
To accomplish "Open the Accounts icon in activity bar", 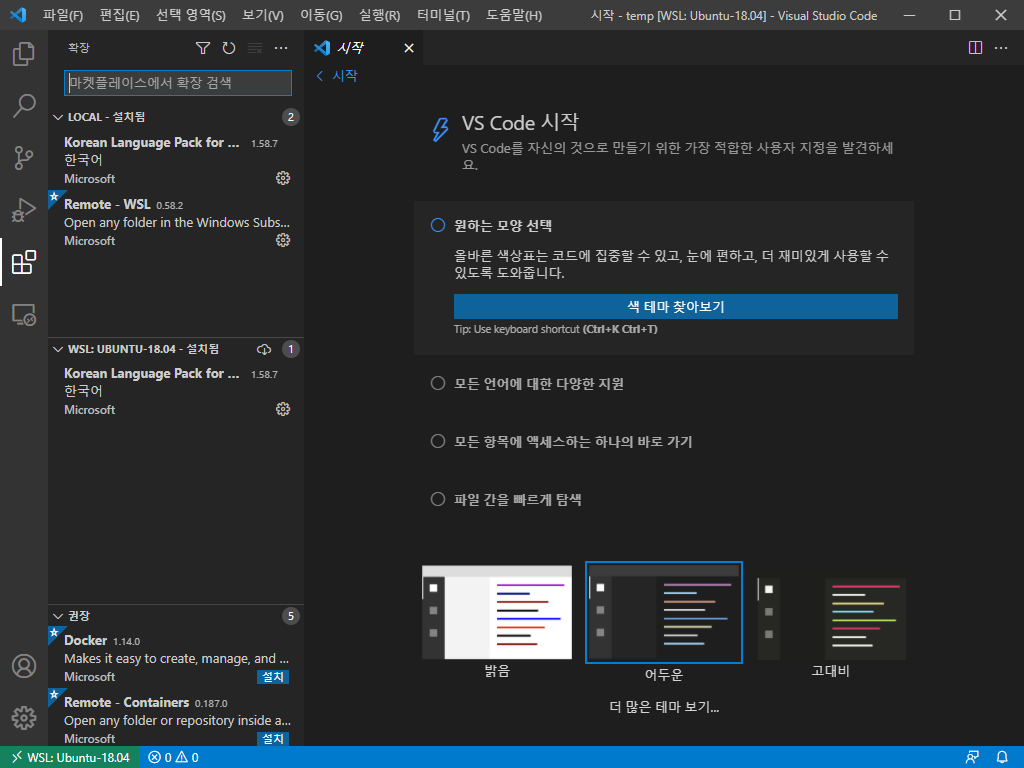I will [x=24, y=666].
